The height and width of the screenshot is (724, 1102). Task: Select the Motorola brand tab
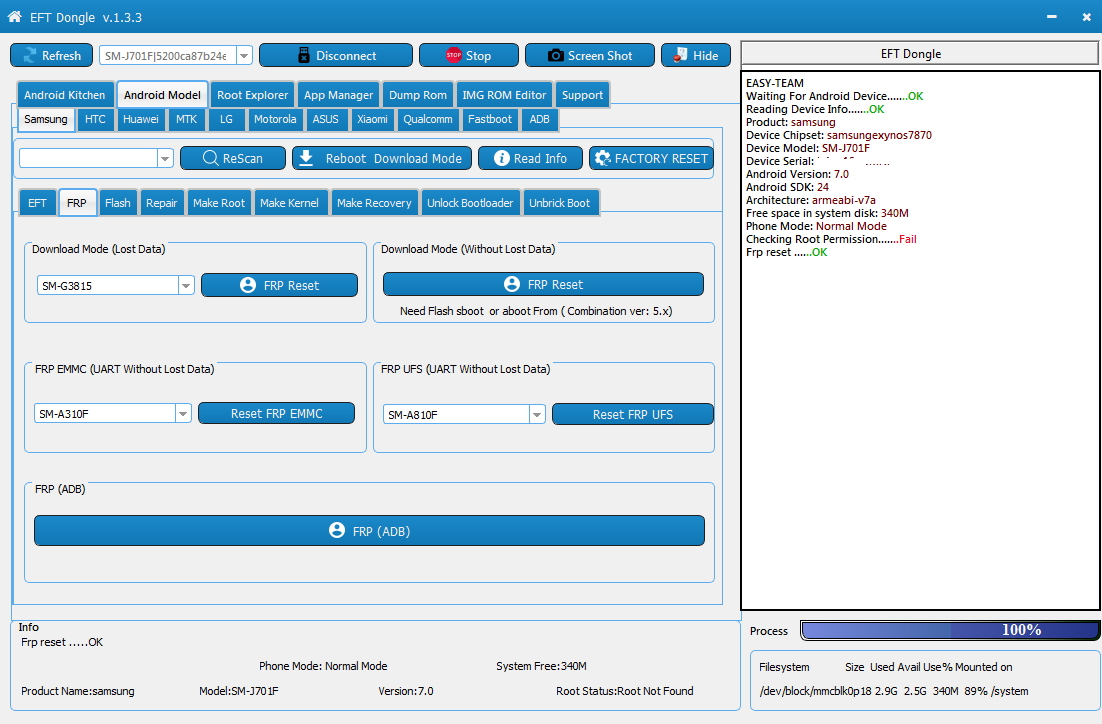pos(275,119)
